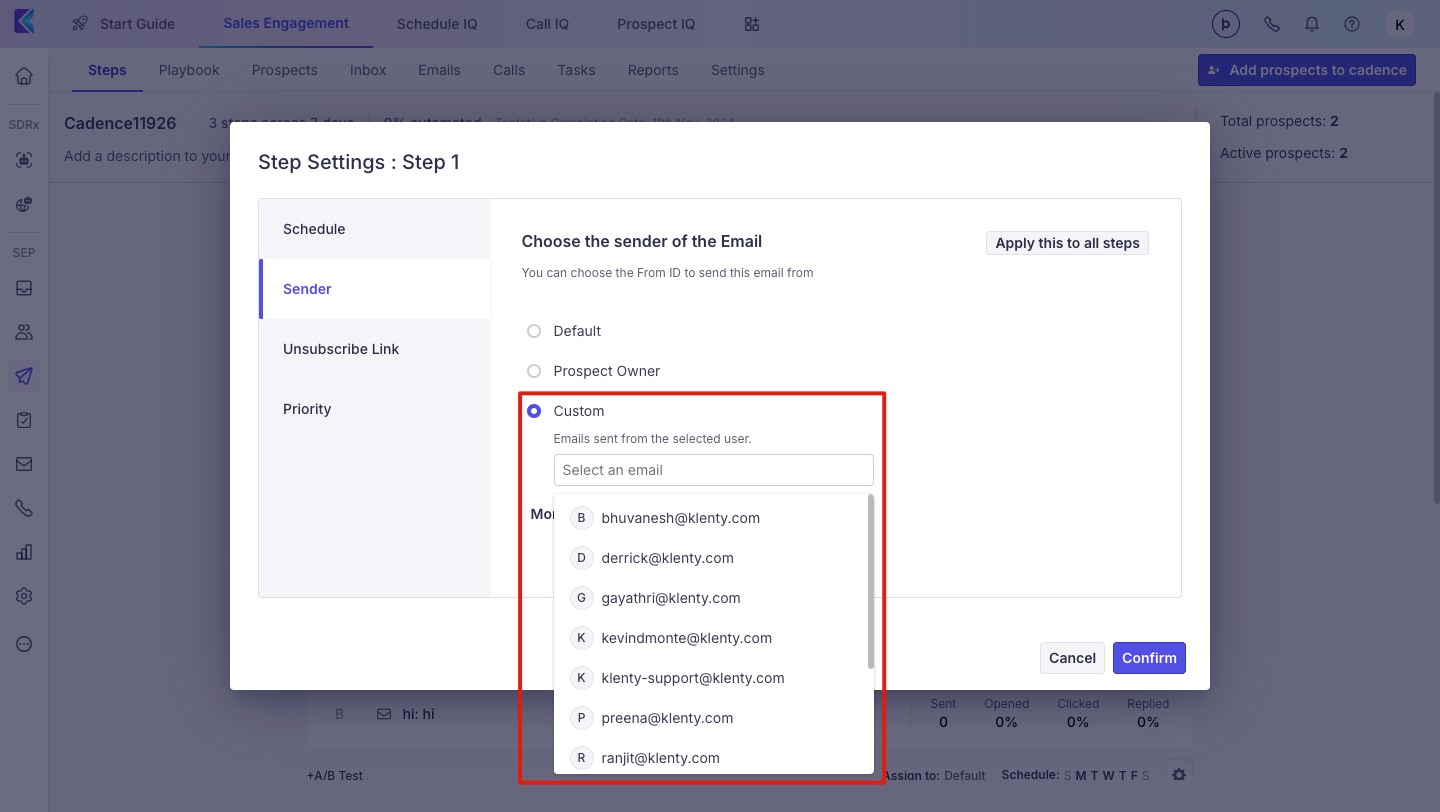Choose derrick@klenty.com from the list
The image size is (1440, 812).
point(713,558)
